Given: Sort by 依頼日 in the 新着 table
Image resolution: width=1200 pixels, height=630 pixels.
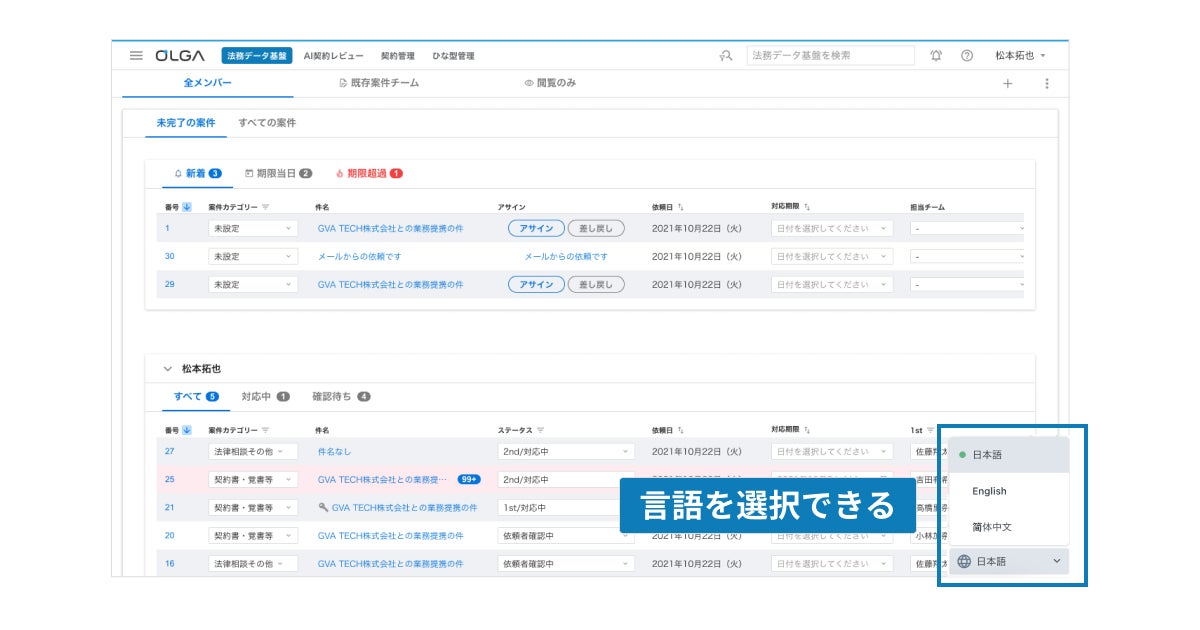Looking at the screenshot, I should 681,207.
